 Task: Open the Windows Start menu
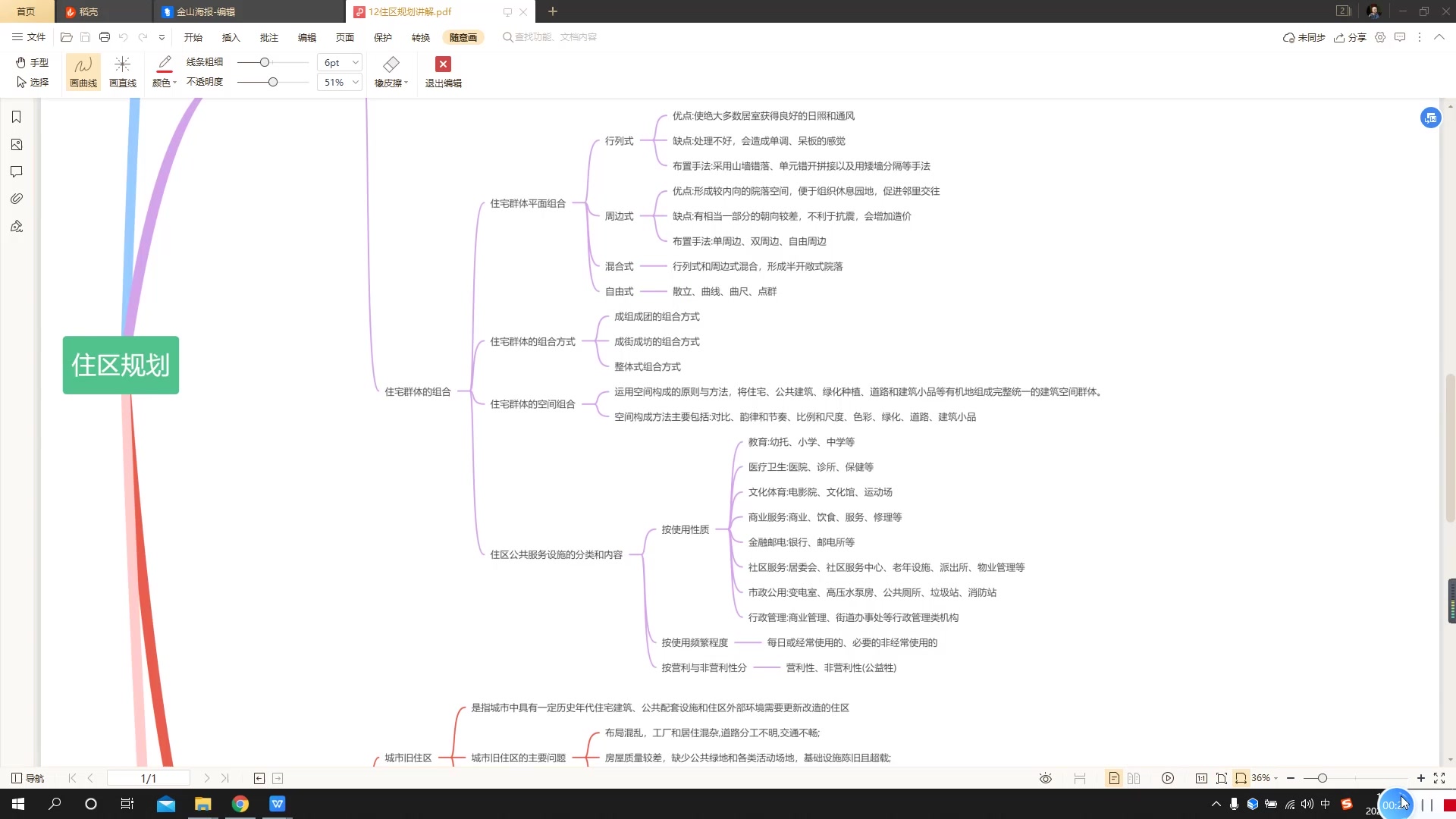18,804
